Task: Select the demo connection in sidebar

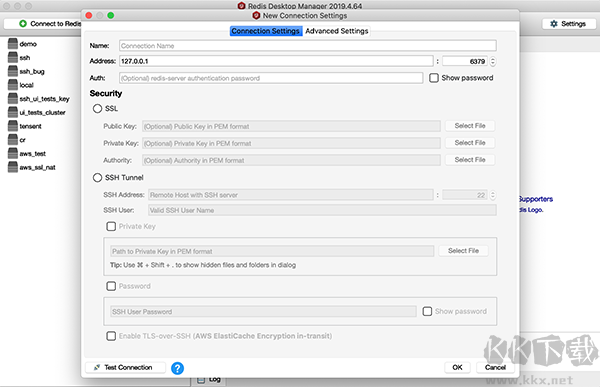Action: [x=28, y=44]
